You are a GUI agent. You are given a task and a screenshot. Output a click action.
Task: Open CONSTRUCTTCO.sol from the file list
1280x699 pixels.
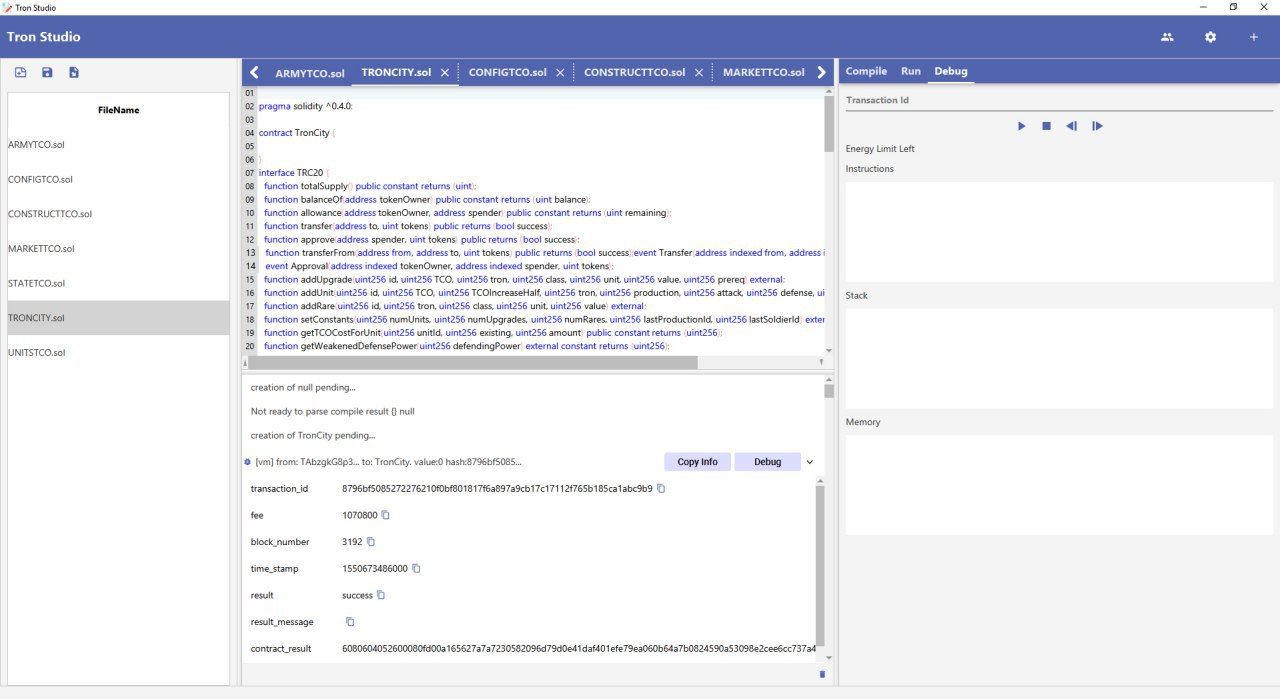(118, 214)
